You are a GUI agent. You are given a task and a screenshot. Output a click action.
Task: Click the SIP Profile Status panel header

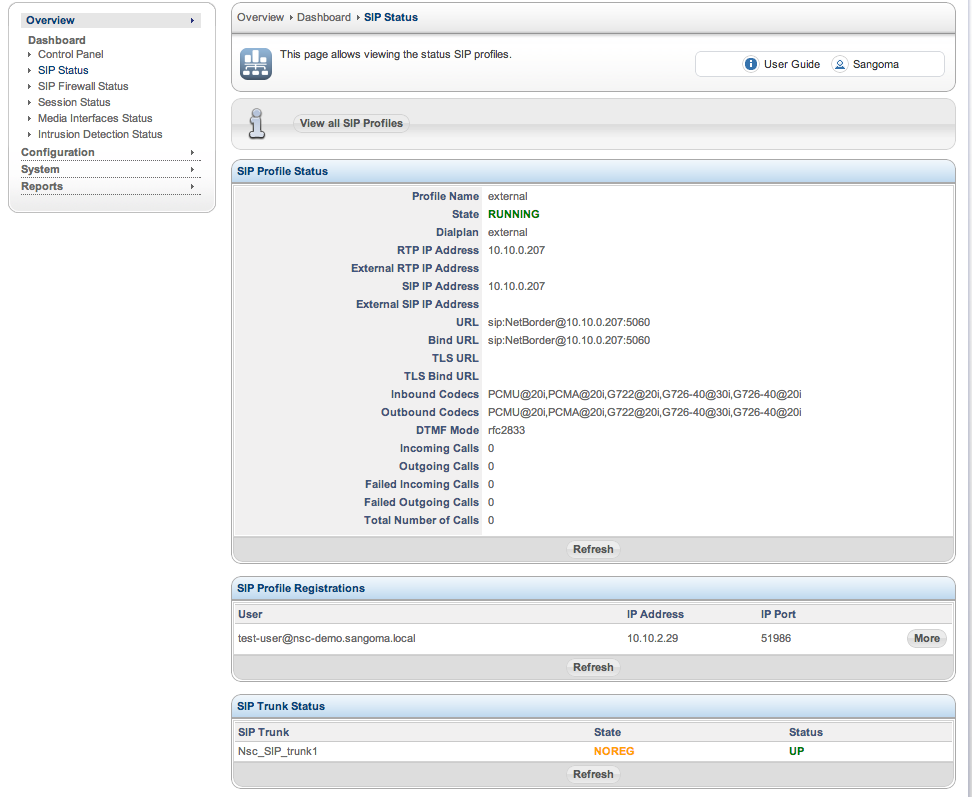pos(593,172)
